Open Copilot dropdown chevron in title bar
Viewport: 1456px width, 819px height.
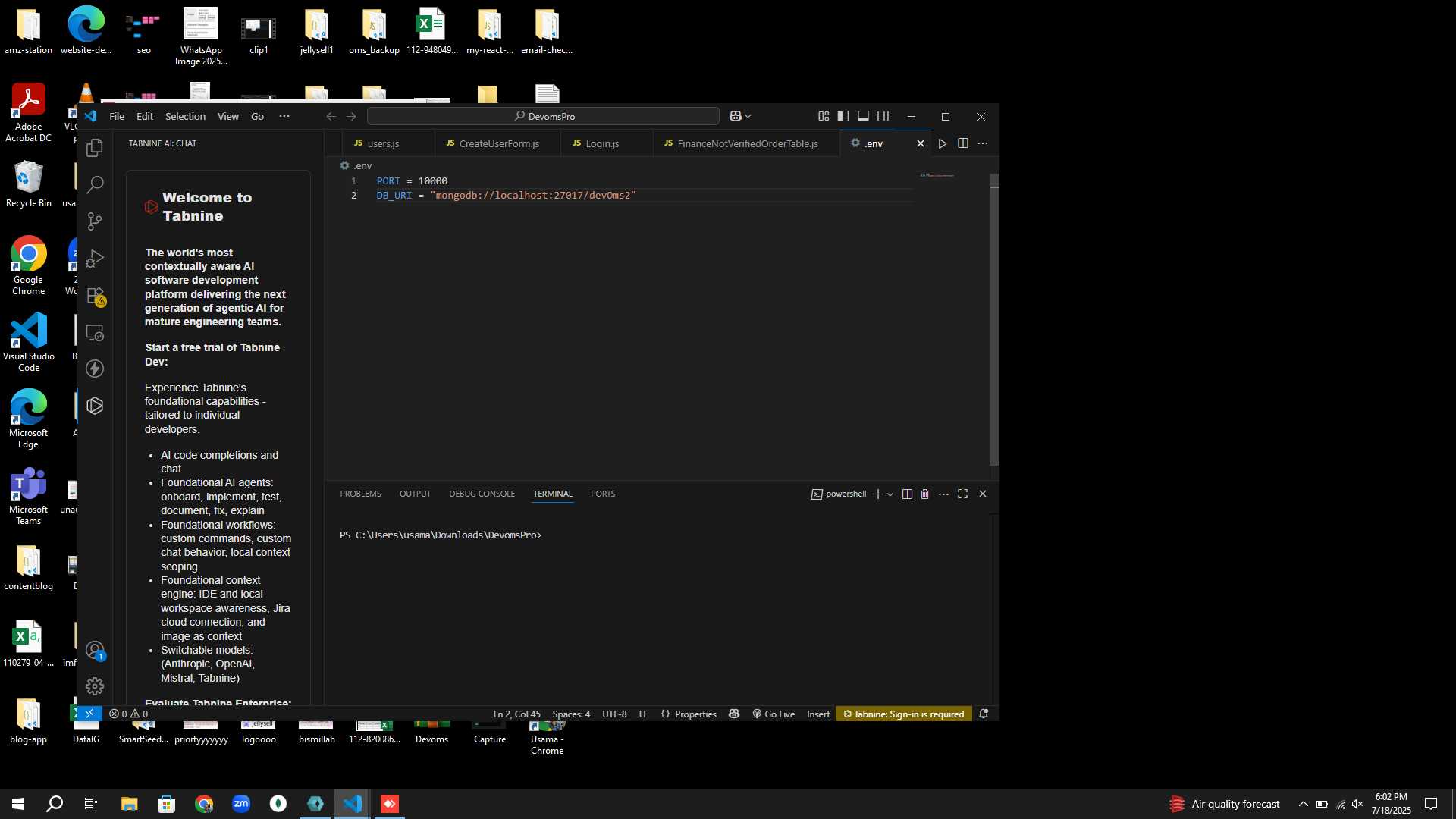click(x=748, y=116)
